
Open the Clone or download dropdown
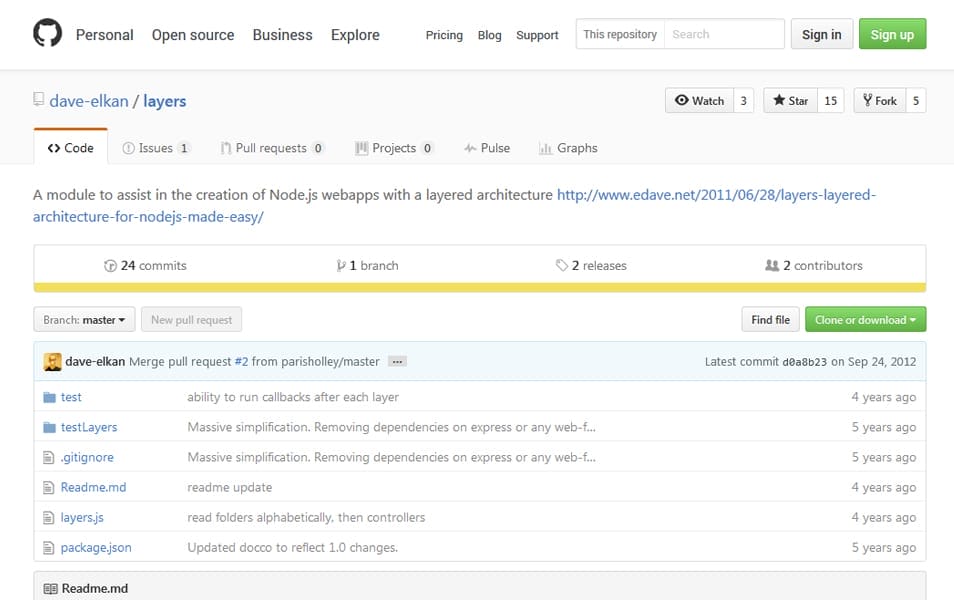[865, 320]
